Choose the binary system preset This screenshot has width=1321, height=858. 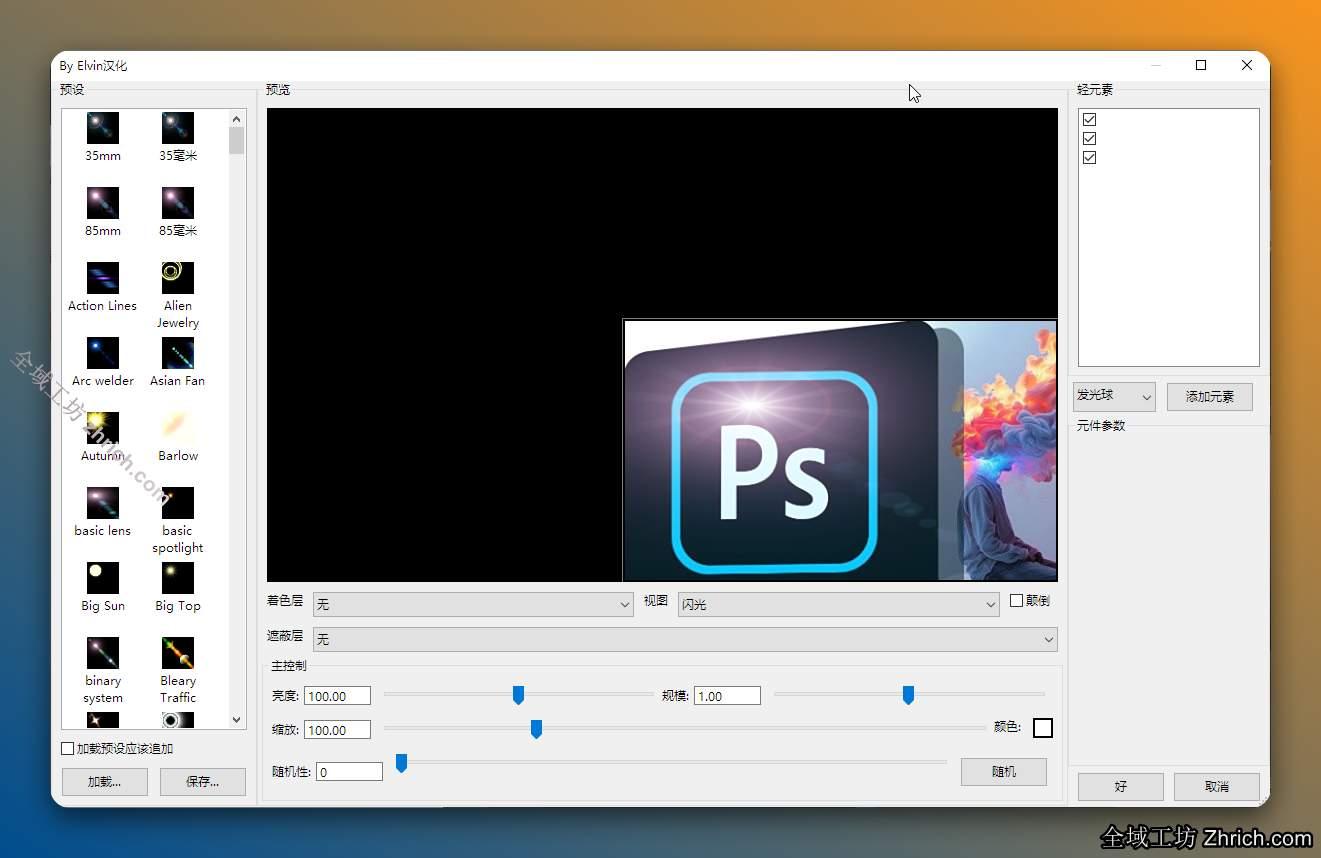(103, 670)
